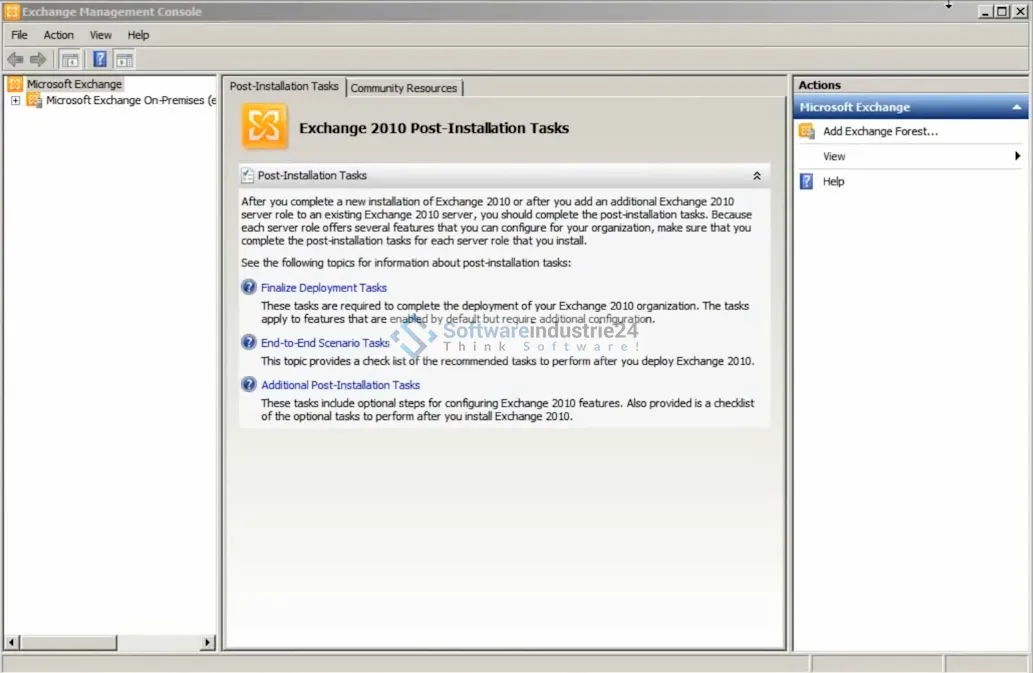Expand the View submenu arrow in Actions
This screenshot has width=1033, height=673.
tap(1017, 156)
